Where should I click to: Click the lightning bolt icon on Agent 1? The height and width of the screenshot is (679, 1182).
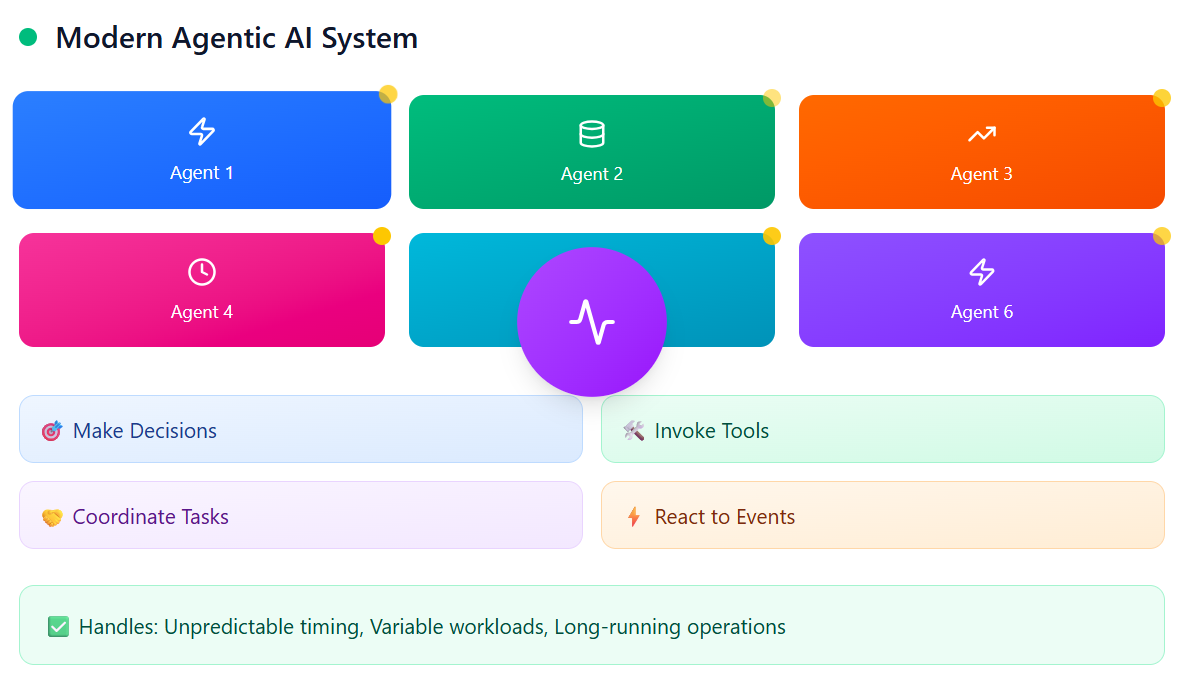(202, 130)
